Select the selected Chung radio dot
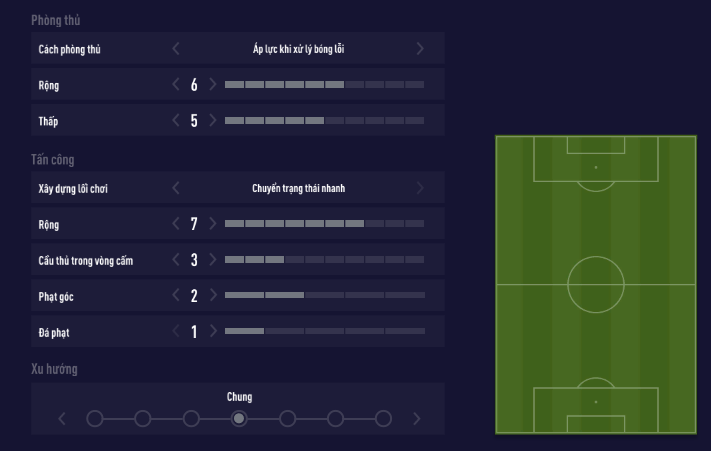The image size is (711, 451). click(x=239, y=418)
